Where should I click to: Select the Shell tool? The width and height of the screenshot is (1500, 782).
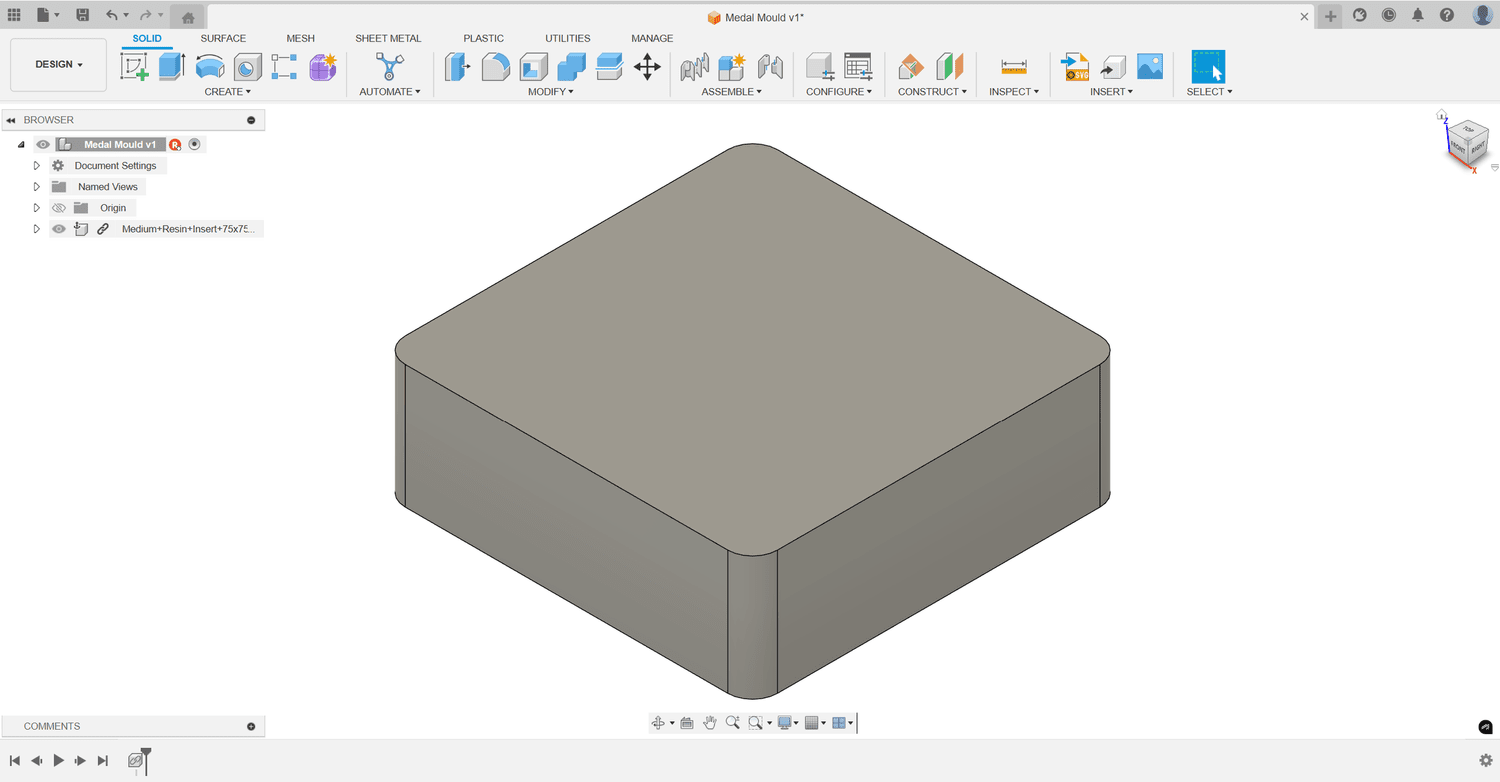[533, 67]
